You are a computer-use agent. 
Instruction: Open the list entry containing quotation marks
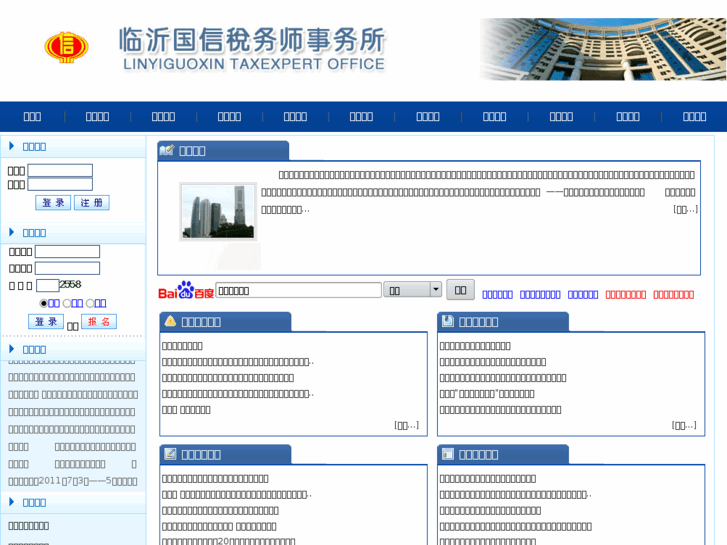(487, 394)
